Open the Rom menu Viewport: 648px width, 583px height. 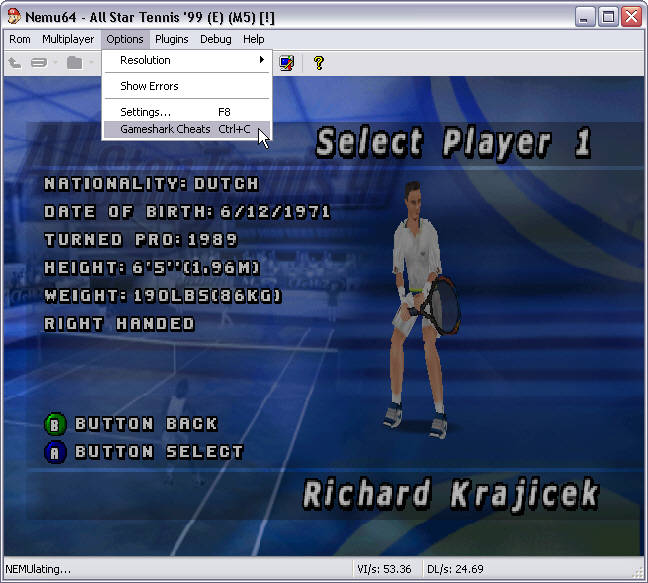pyautogui.click(x=20, y=39)
